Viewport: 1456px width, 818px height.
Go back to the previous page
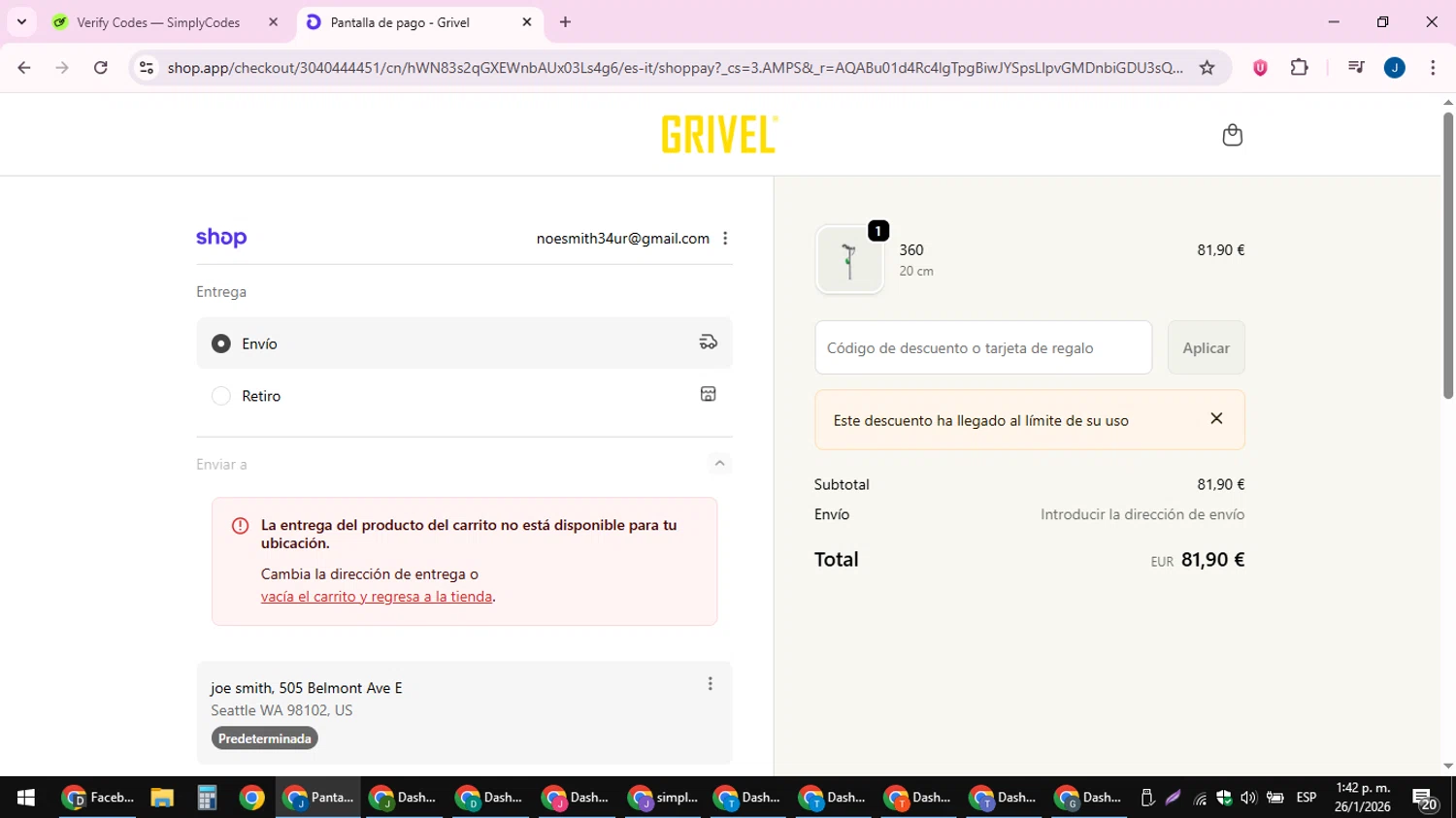coord(24,68)
